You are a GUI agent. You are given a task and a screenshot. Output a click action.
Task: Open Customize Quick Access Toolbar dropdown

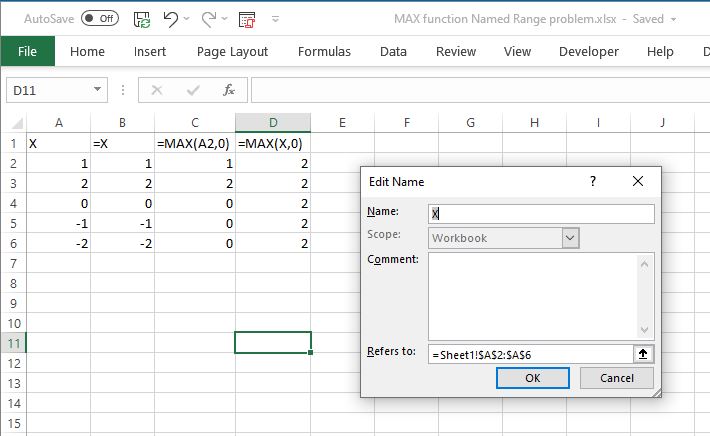tap(275, 19)
